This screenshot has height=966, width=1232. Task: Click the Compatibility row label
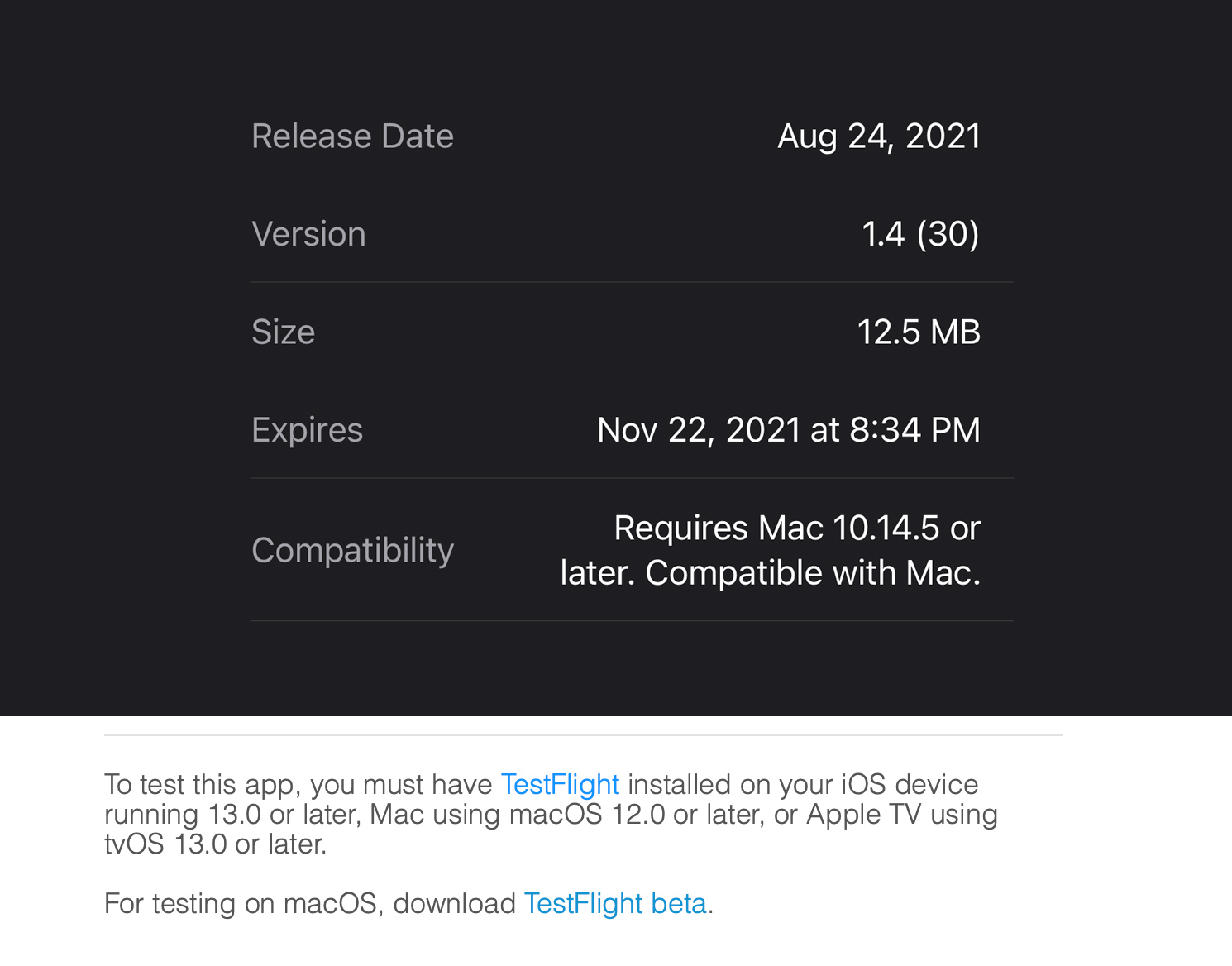click(352, 550)
